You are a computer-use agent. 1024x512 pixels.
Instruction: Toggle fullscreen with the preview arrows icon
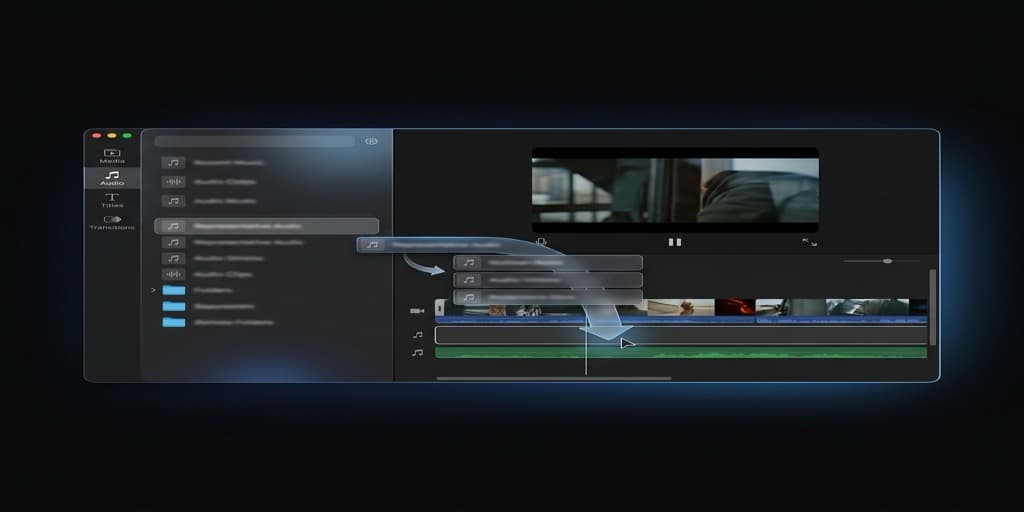point(809,242)
